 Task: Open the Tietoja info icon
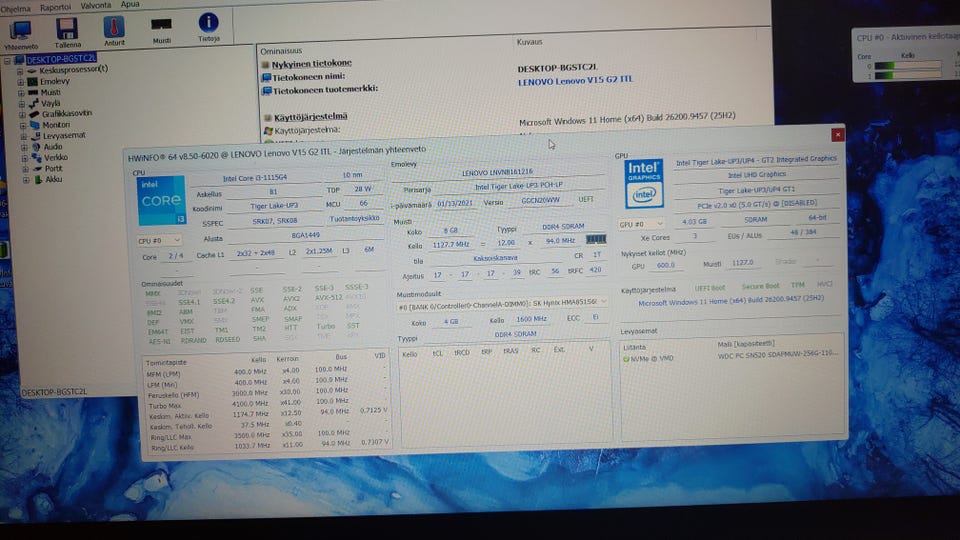[x=208, y=23]
